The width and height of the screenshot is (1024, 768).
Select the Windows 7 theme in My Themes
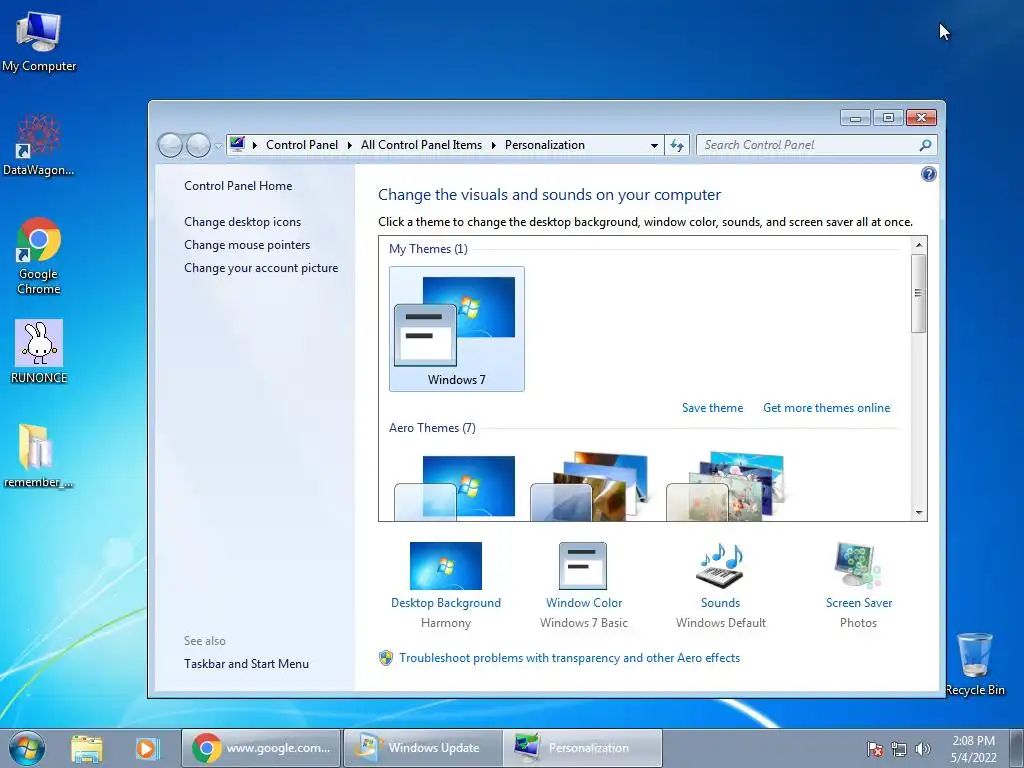tap(456, 329)
